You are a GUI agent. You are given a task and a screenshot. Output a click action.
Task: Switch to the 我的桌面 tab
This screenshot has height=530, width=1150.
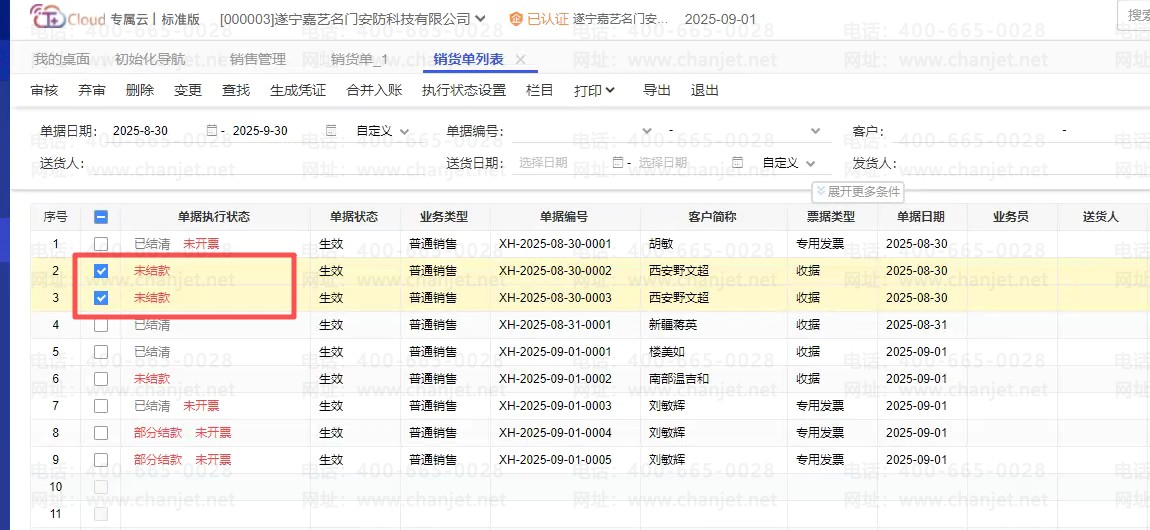(61, 59)
